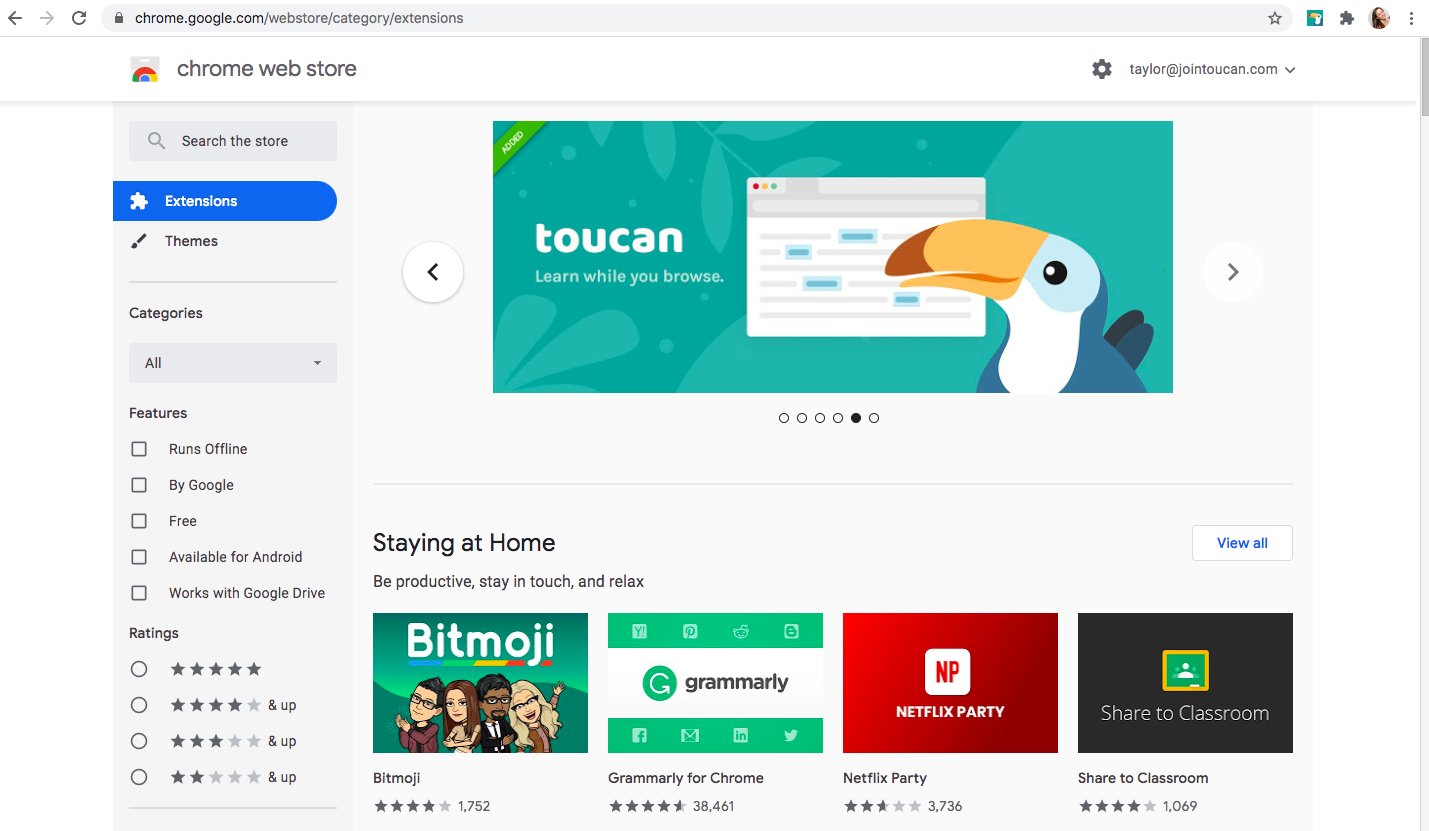Image resolution: width=1429 pixels, height=831 pixels.
Task: Check the Free filter
Action: (139, 521)
